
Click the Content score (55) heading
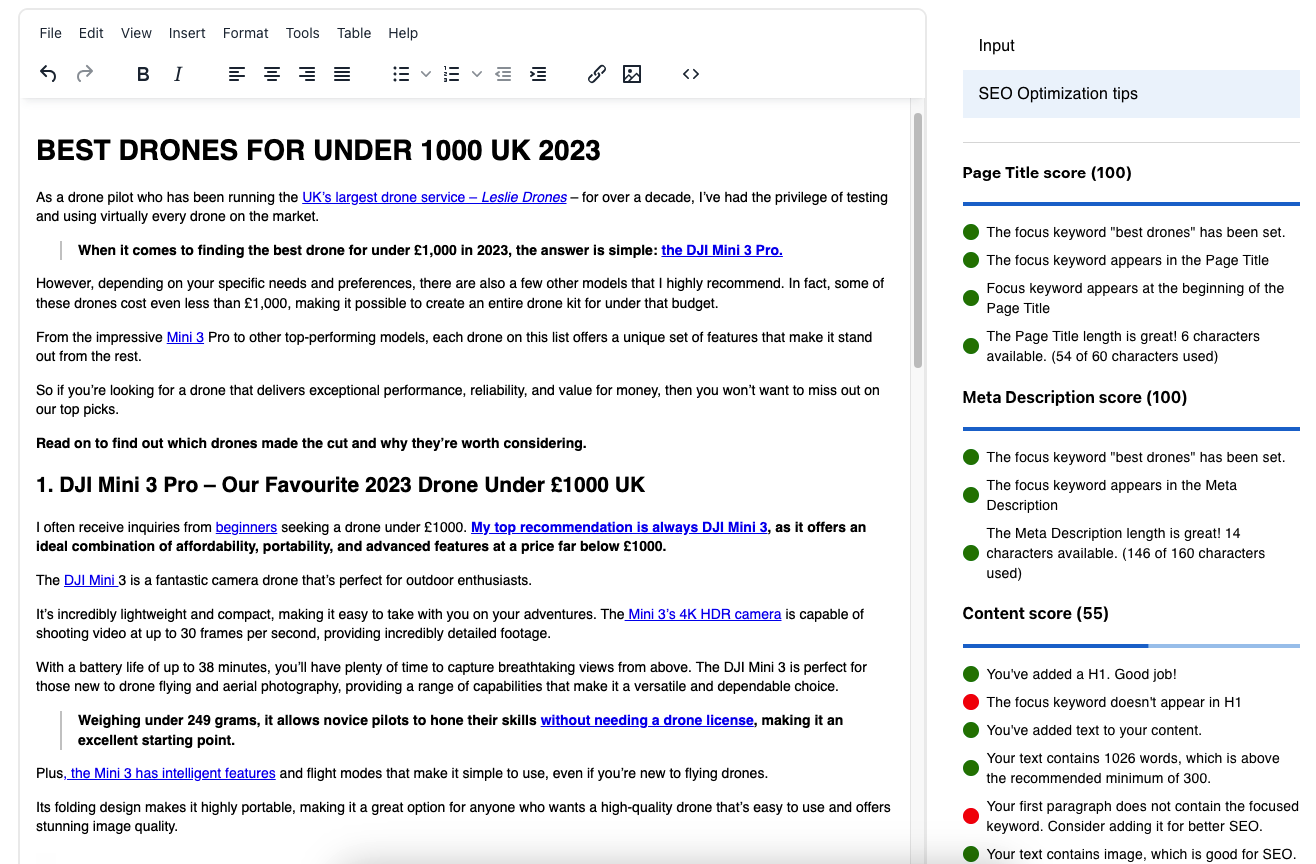point(1036,614)
